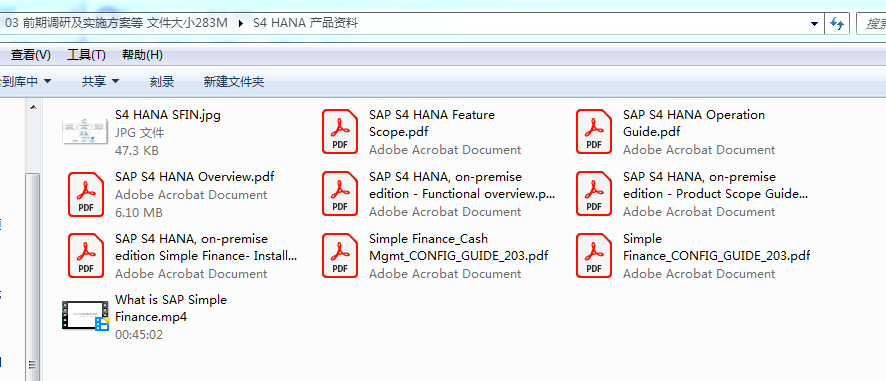Click the navigation pane scroll up arrow
Image resolution: width=886 pixels, height=381 pixels.
[x=33, y=107]
